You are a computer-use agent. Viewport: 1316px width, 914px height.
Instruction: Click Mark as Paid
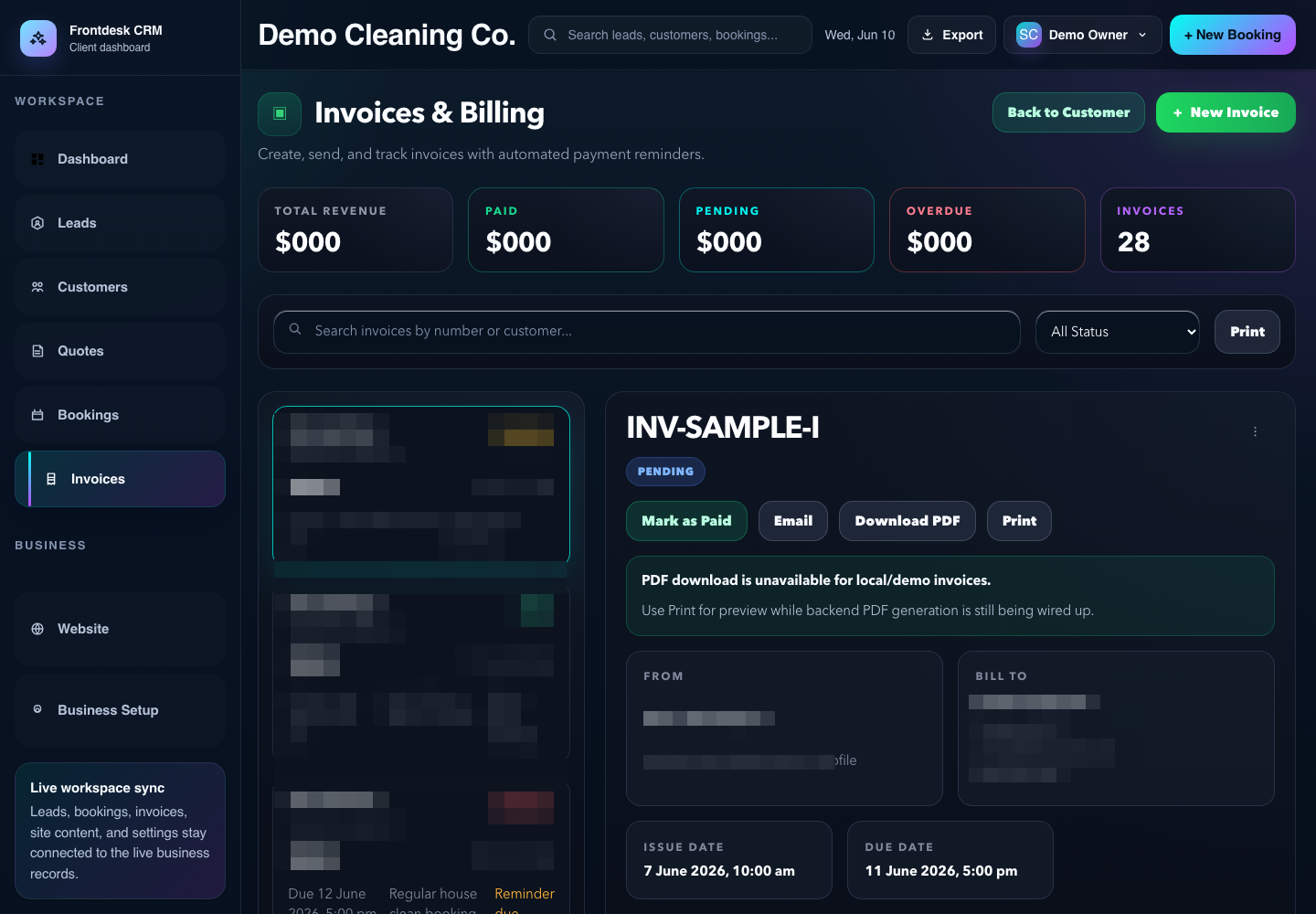(x=686, y=521)
